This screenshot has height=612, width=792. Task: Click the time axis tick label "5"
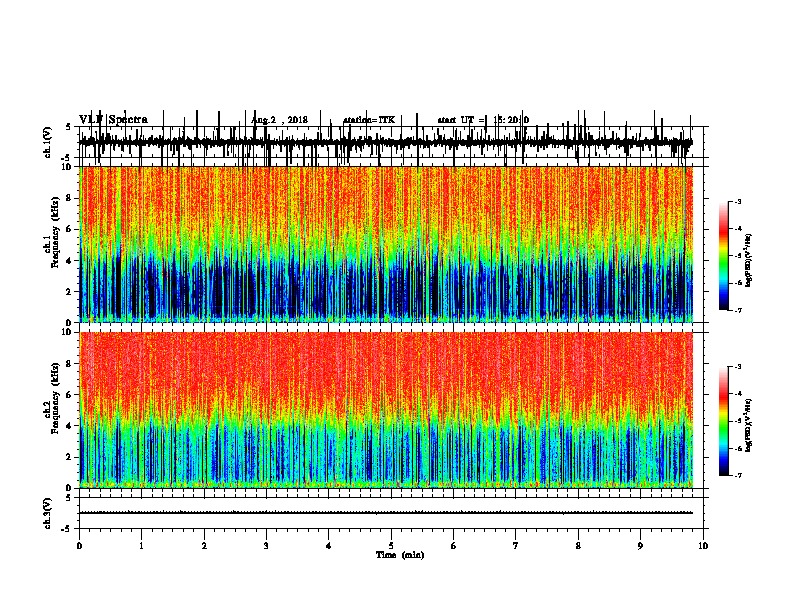(391, 546)
